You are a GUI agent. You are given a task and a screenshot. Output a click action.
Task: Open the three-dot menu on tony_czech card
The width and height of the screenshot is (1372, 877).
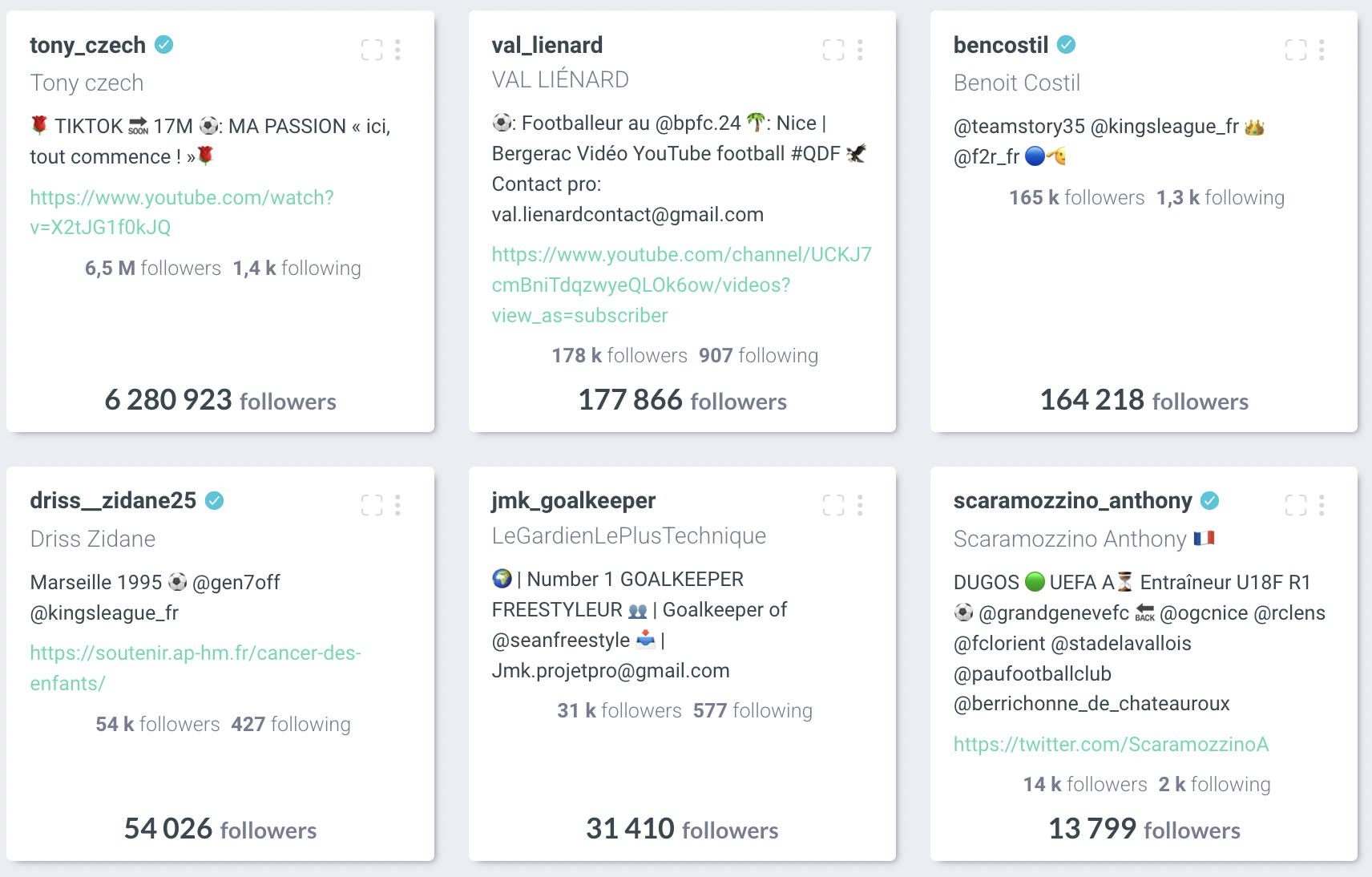(x=397, y=50)
